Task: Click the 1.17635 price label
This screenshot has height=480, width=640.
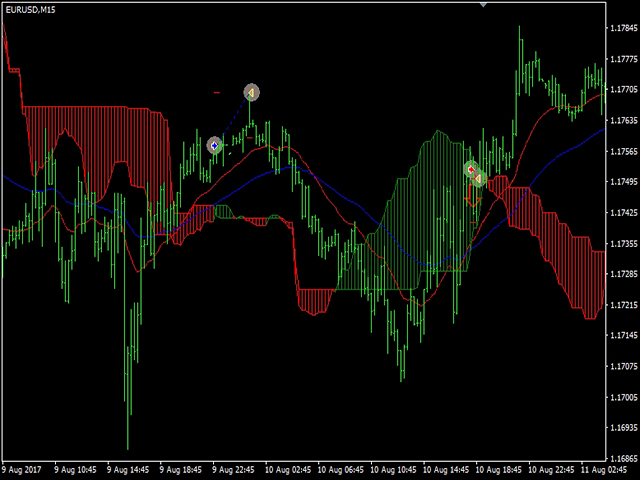Action: [x=624, y=120]
